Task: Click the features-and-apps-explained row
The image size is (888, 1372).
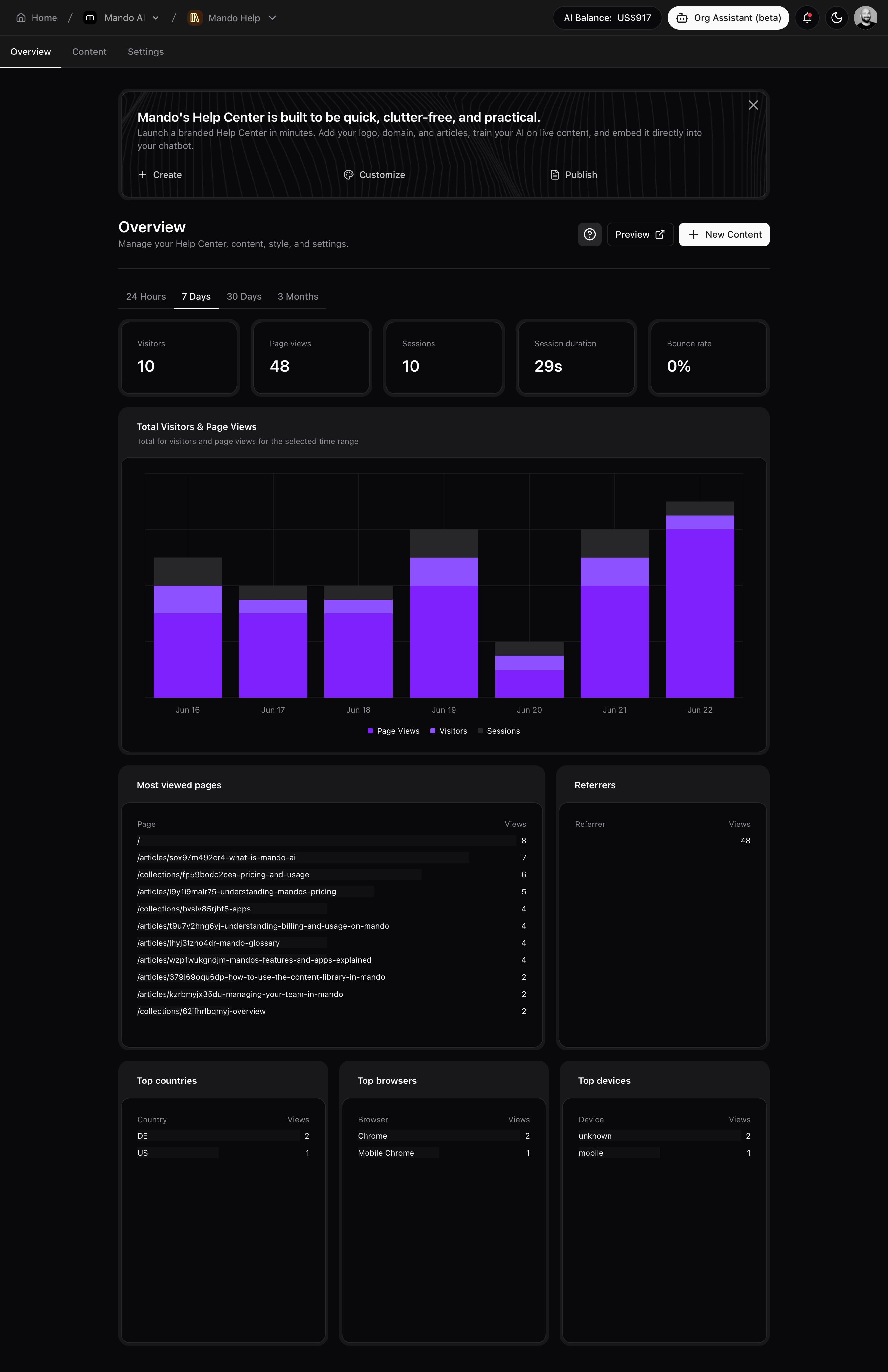Action: 332,960
